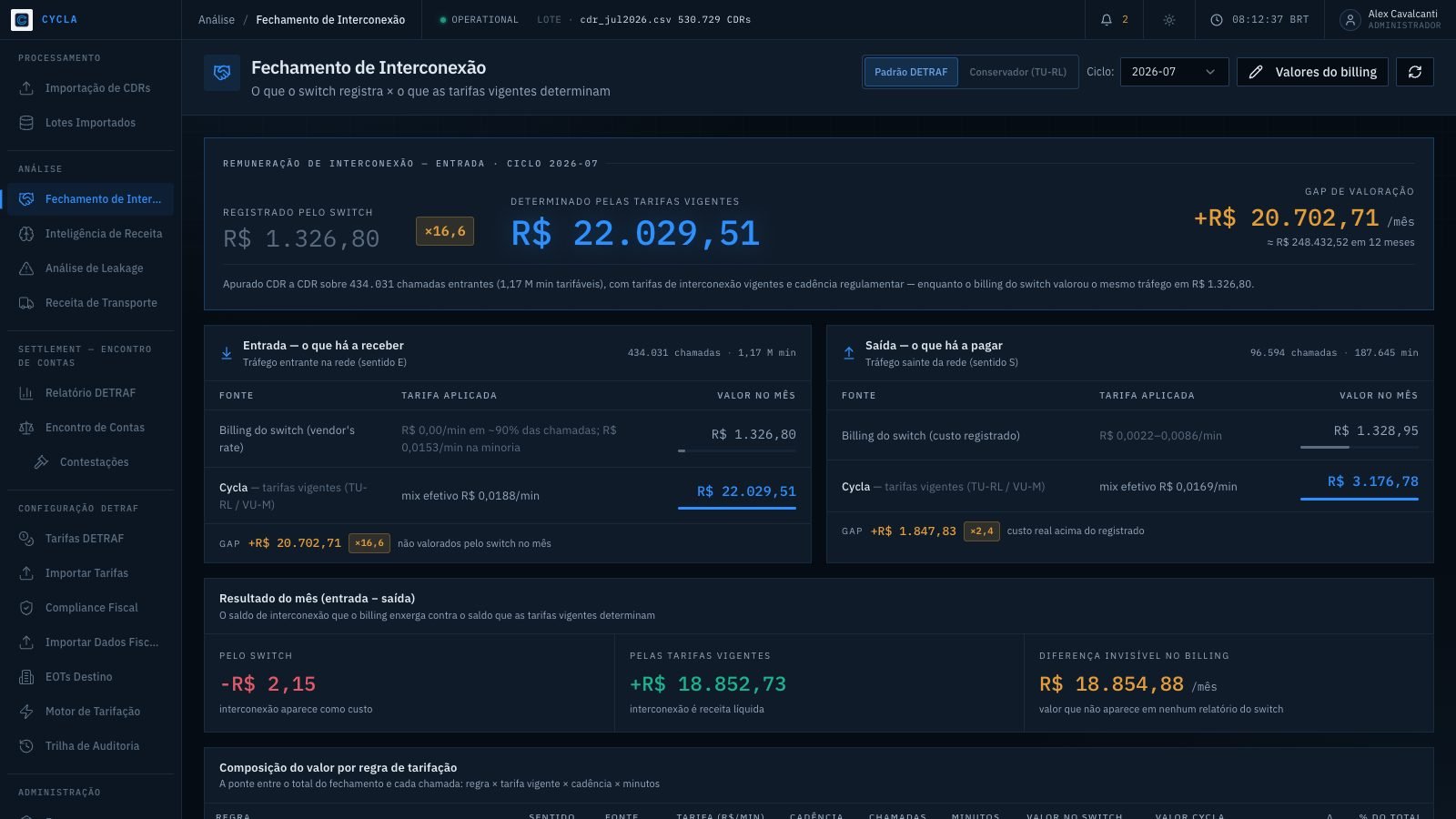The image size is (1456, 819).
Task: Go to Inteligência de Receita
Action: pyautogui.click(x=90, y=234)
